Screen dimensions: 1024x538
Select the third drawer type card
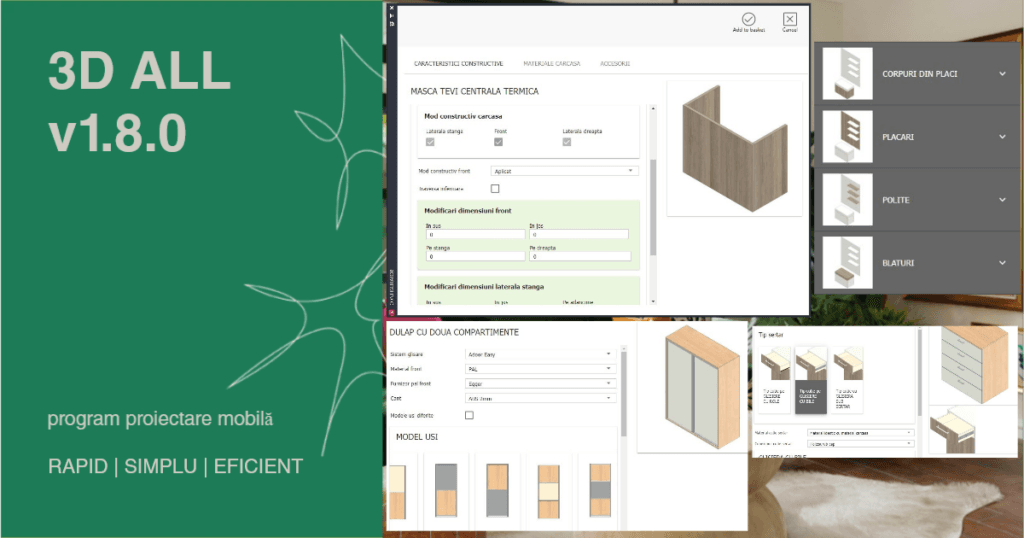[847, 380]
